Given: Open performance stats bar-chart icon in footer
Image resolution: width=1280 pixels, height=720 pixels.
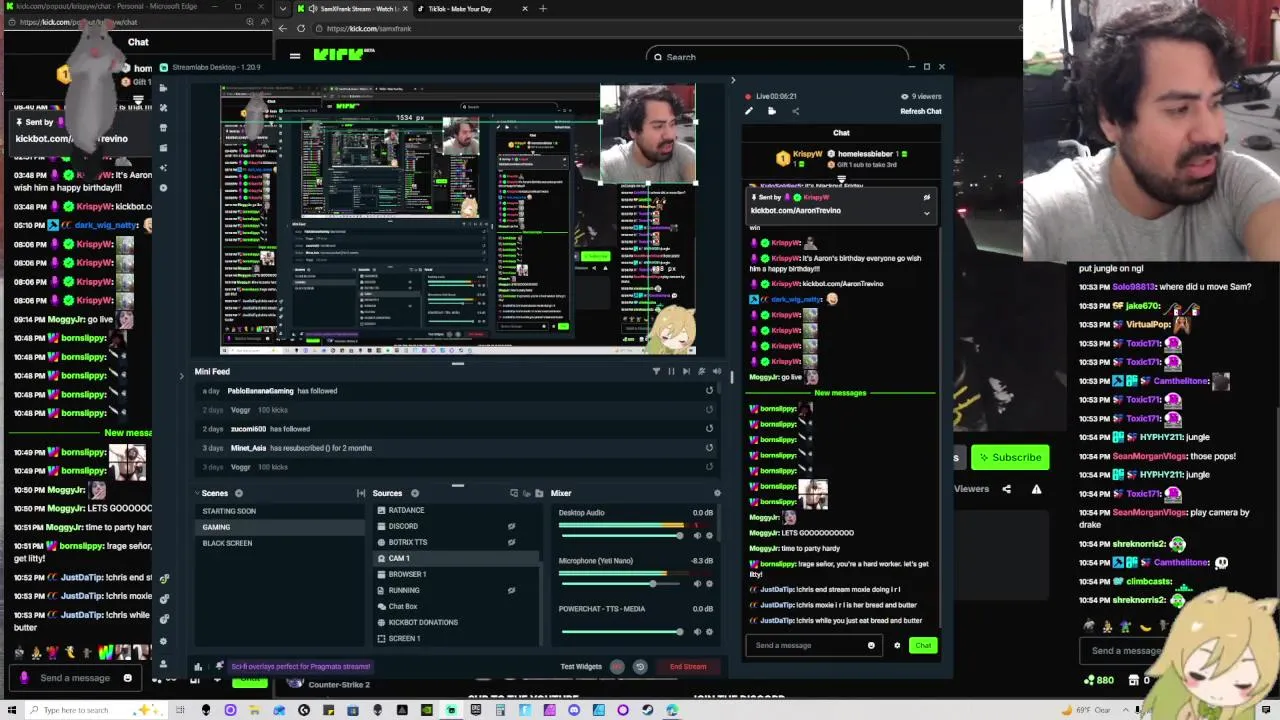Looking at the screenshot, I should click(198, 666).
